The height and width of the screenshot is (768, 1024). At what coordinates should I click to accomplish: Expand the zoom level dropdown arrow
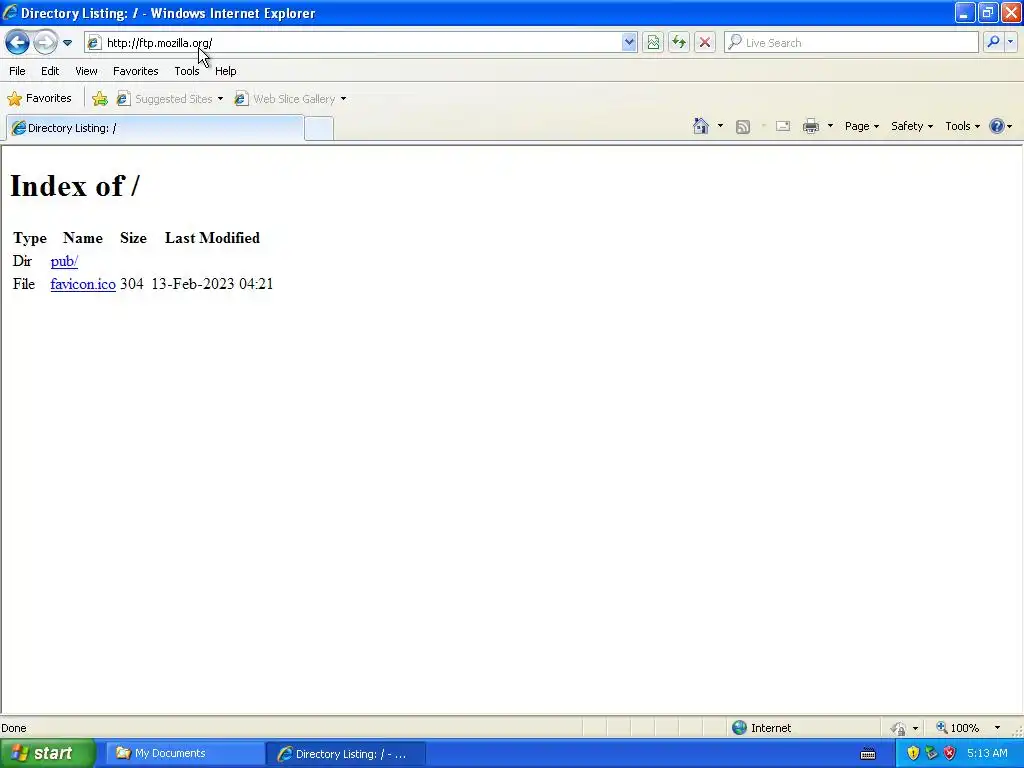coord(997,728)
